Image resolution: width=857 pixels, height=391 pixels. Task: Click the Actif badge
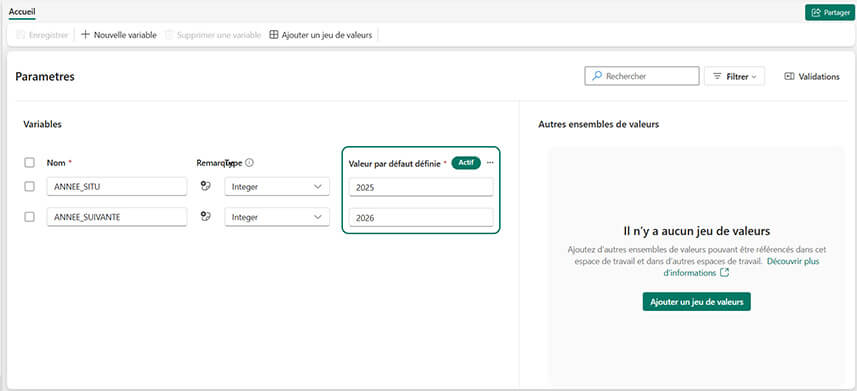(x=466, y=162)
